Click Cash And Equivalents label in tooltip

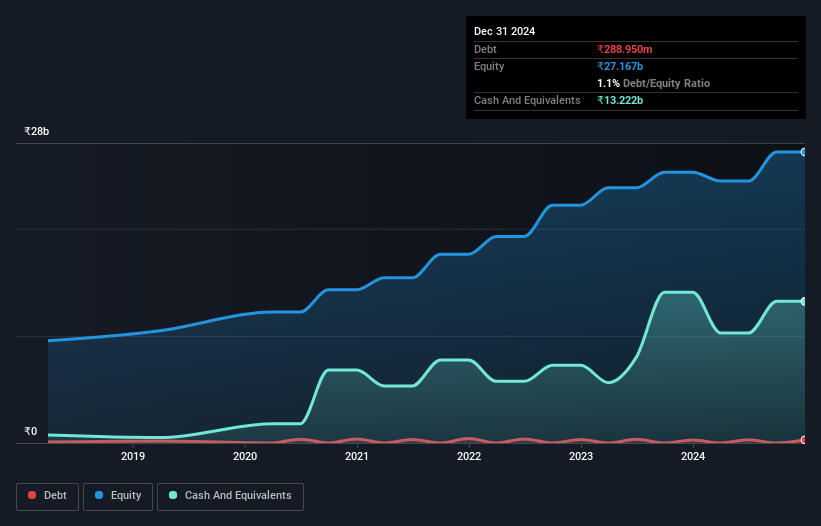click(x=527, y=100)
